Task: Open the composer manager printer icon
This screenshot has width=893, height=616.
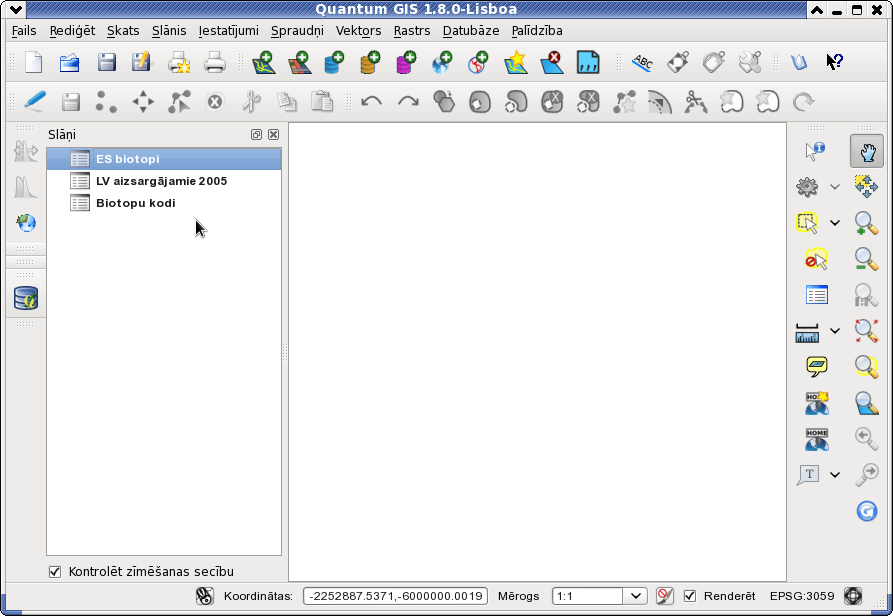Action: (215, 61)
